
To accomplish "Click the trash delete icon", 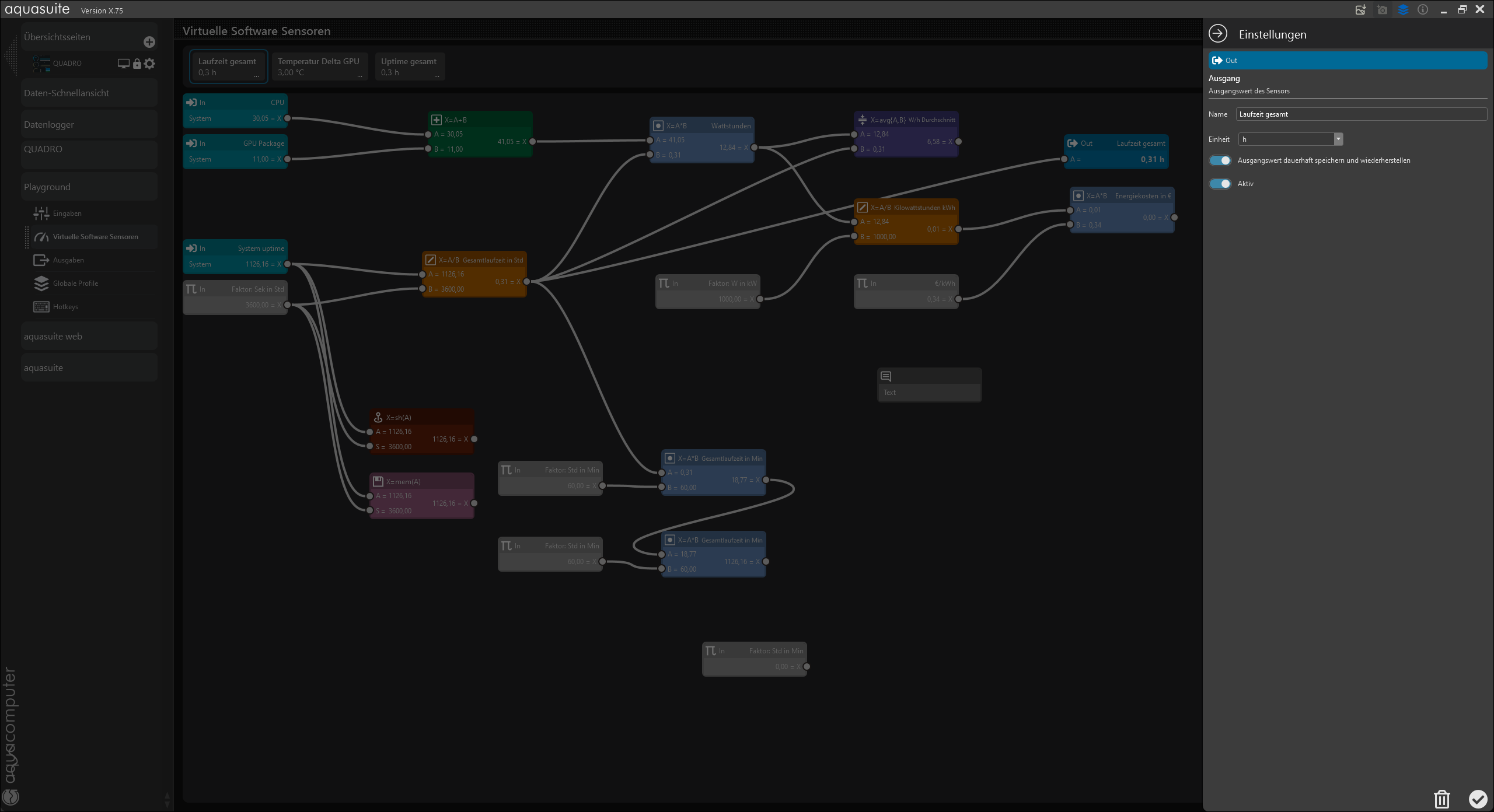I will coord(1441,799).
